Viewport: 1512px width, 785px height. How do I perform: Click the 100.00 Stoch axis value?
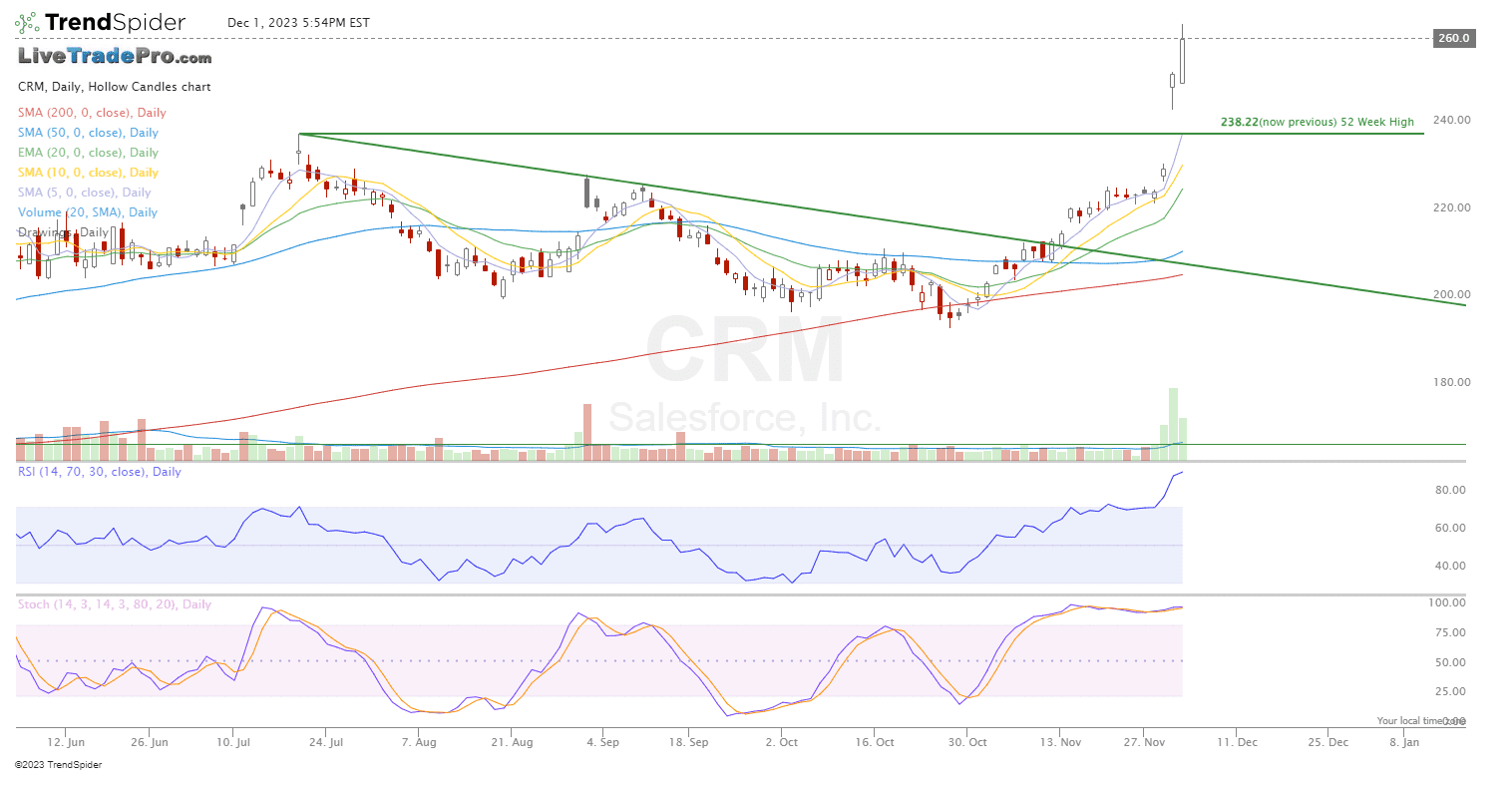pyautogui.click(x=1448, y=602)
